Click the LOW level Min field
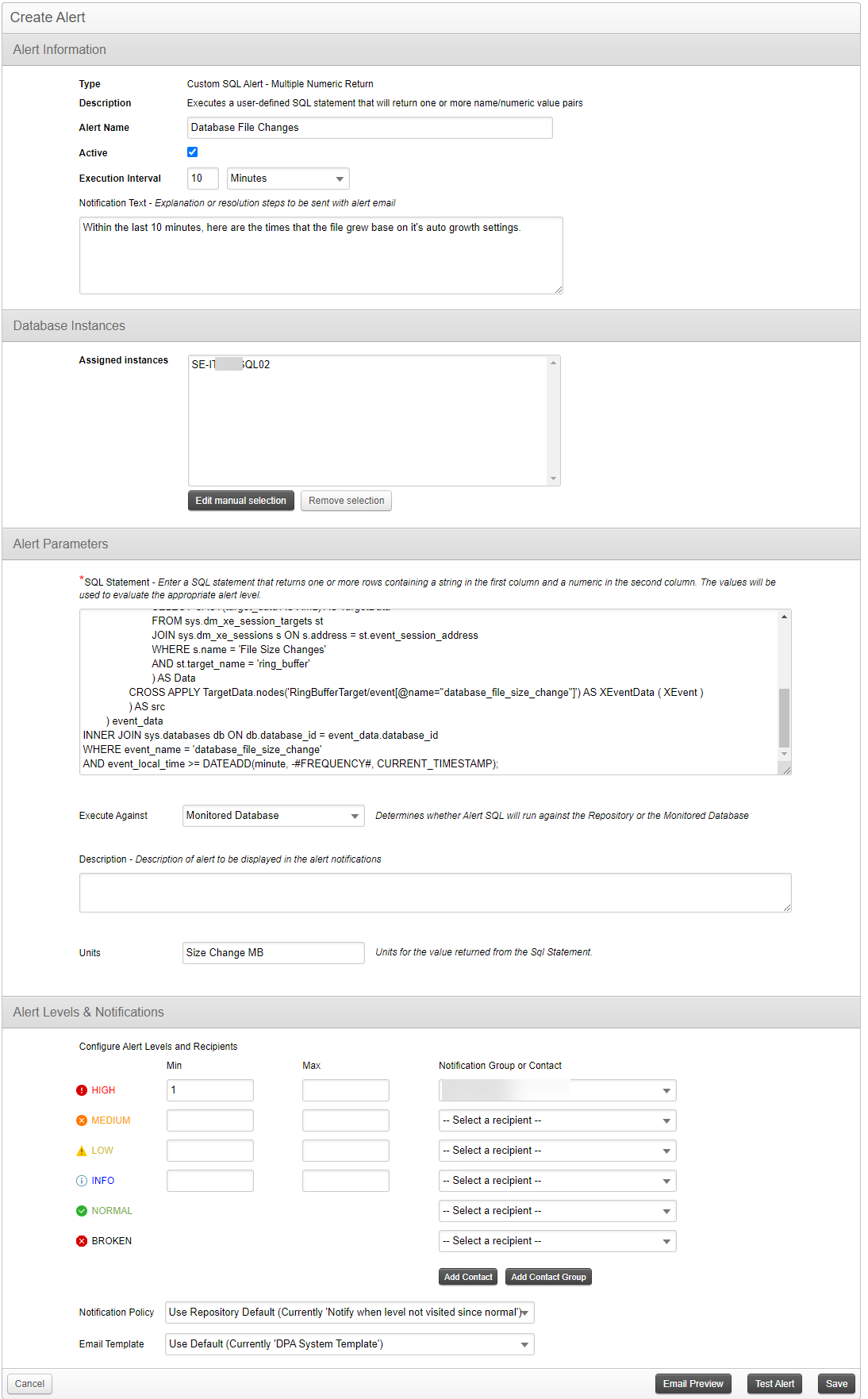The width and height of the screenshot is (868, 1399). point(210,1151)
